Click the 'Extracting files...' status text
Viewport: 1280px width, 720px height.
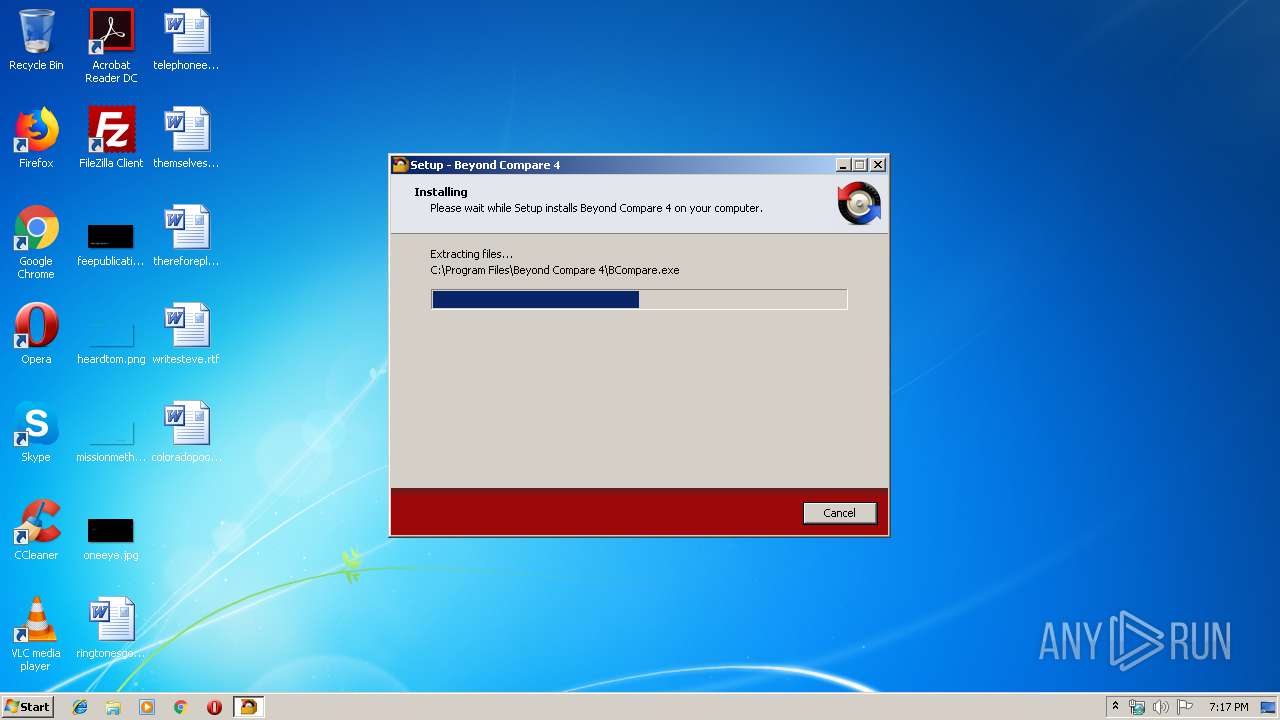click(x=471, y=254)
